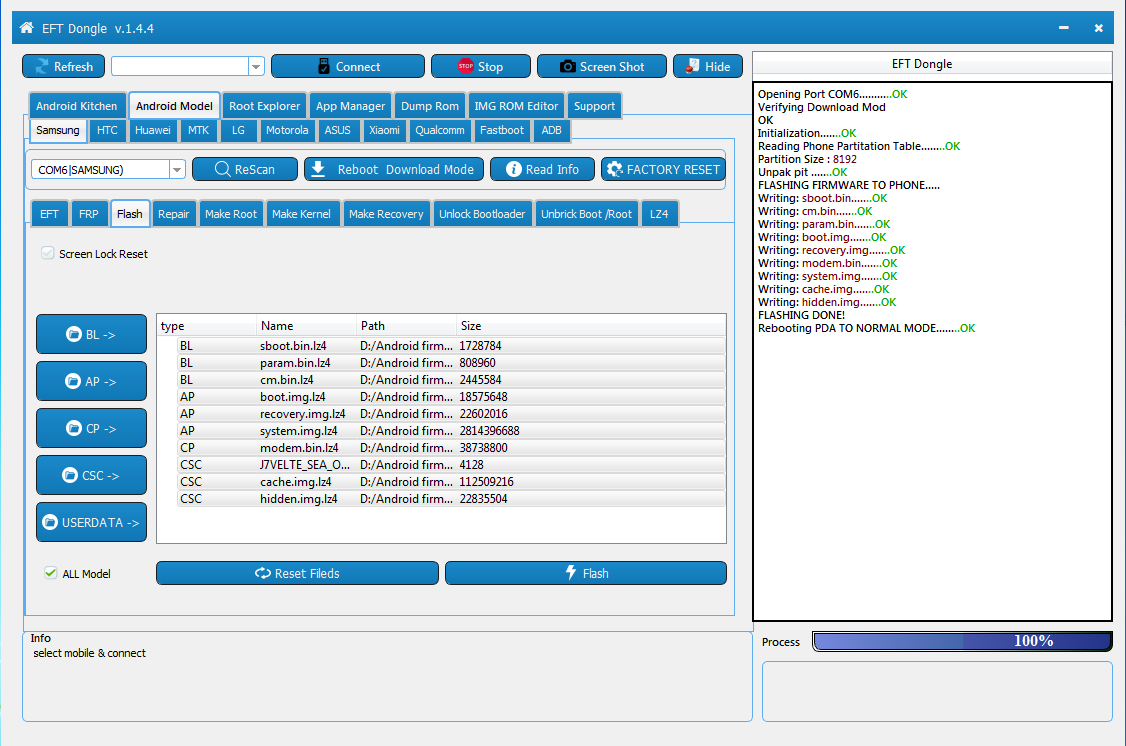Click the Process 100% progress bar

962,640
